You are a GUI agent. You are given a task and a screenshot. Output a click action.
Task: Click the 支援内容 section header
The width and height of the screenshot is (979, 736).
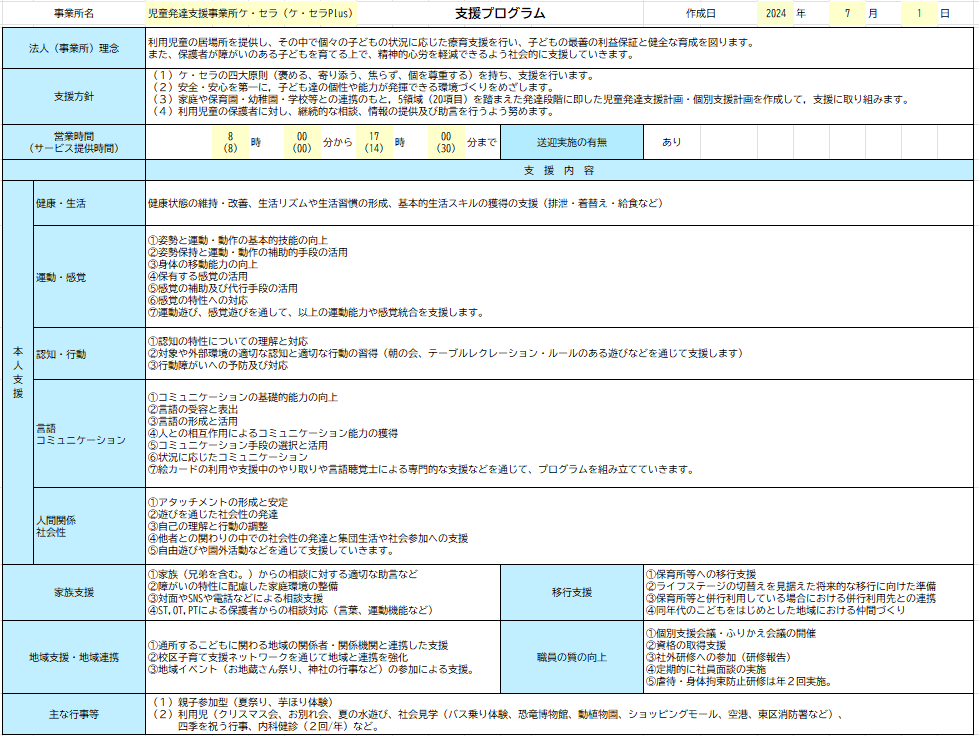coord(559,171)
